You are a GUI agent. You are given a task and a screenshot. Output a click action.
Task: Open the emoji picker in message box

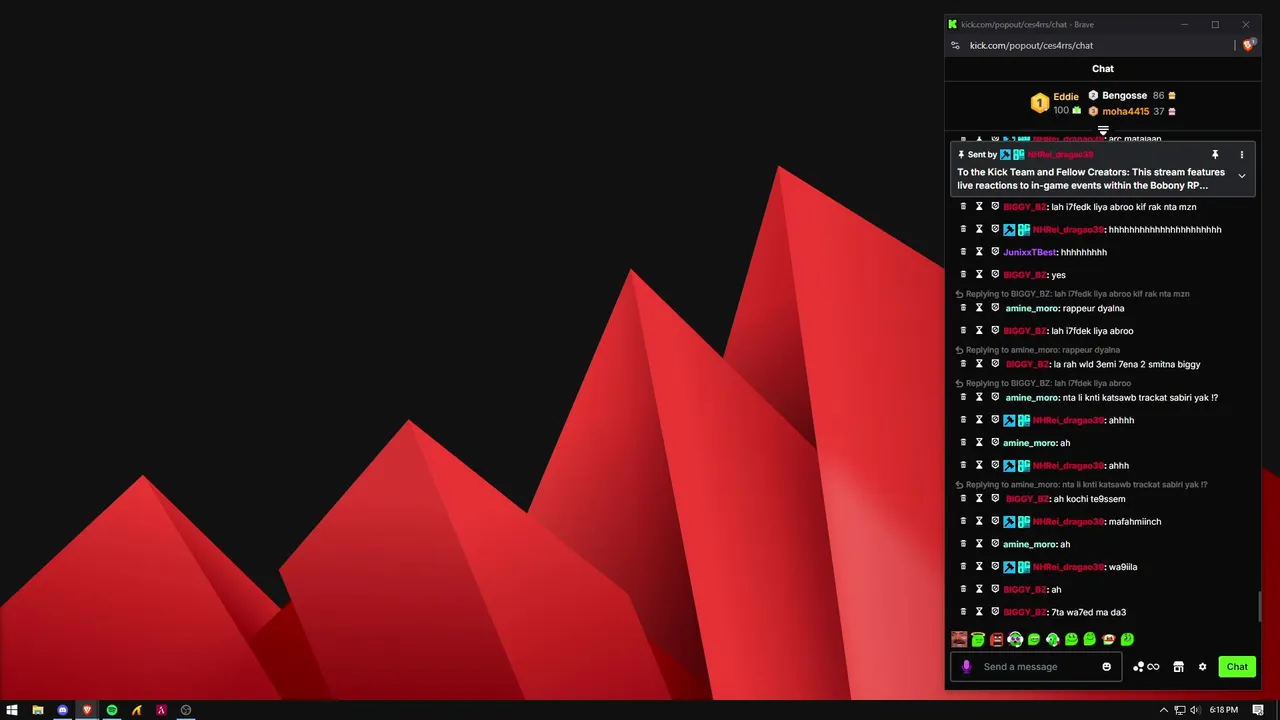click(x=1106, y=667)
